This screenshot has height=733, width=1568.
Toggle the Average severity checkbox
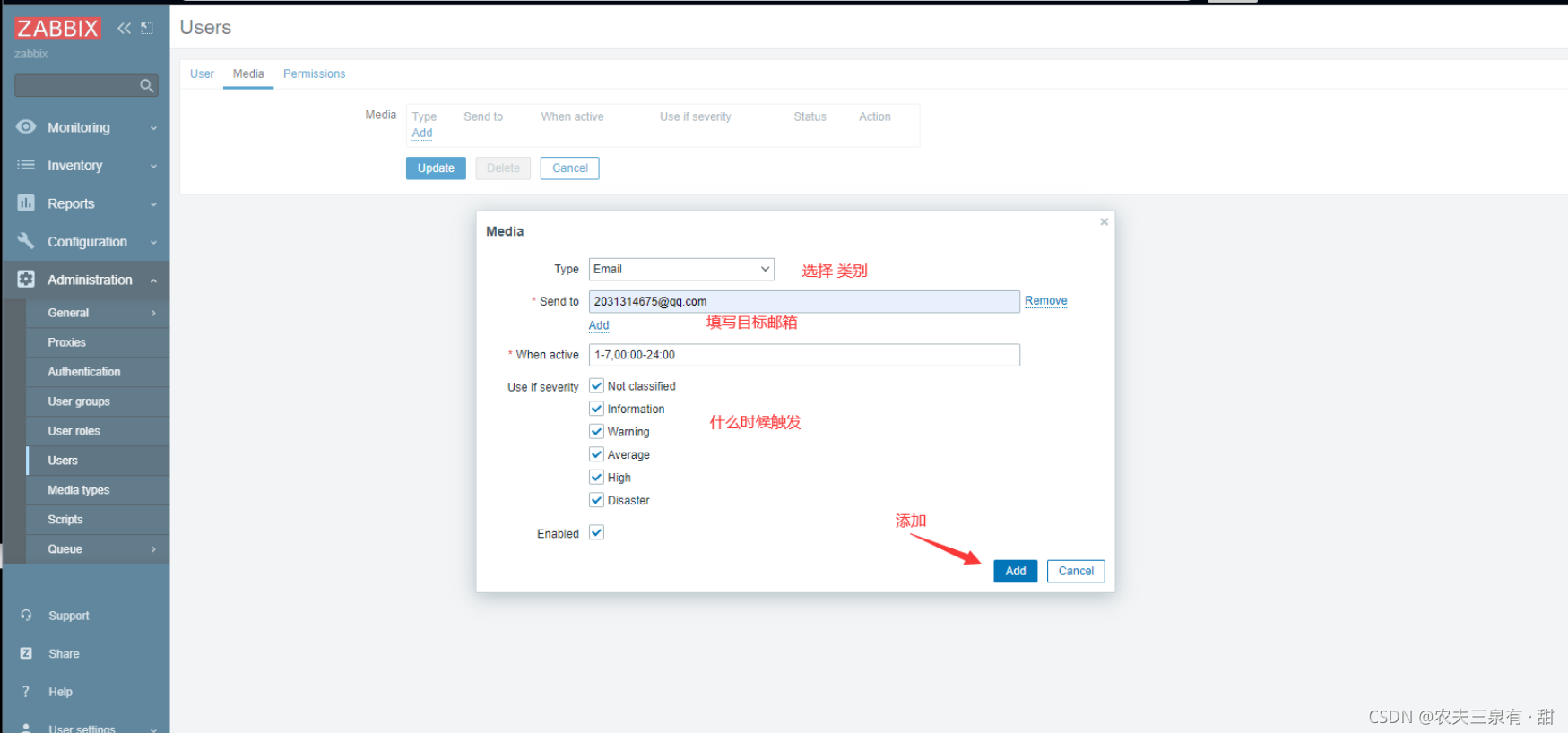[596, 454]
